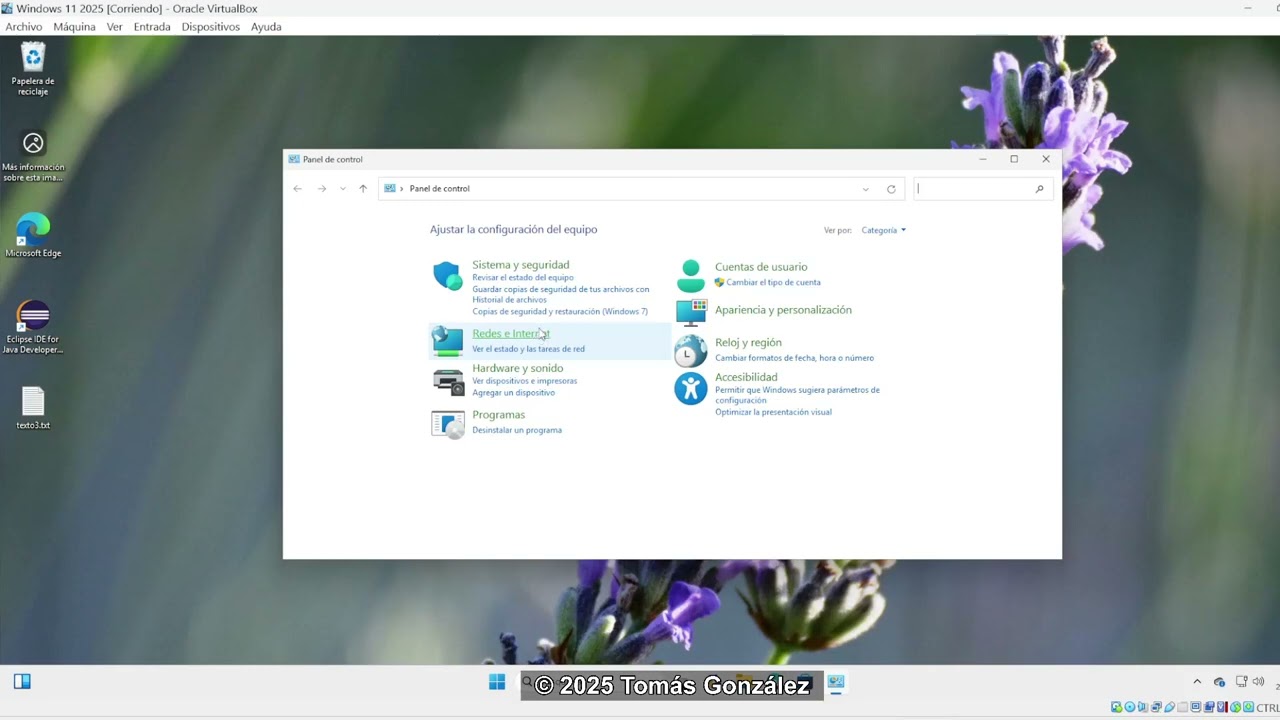Screen dimensions: 1280x720
Task: Open the Archivo menu in VirtualBox
Action: click(24, 27)
